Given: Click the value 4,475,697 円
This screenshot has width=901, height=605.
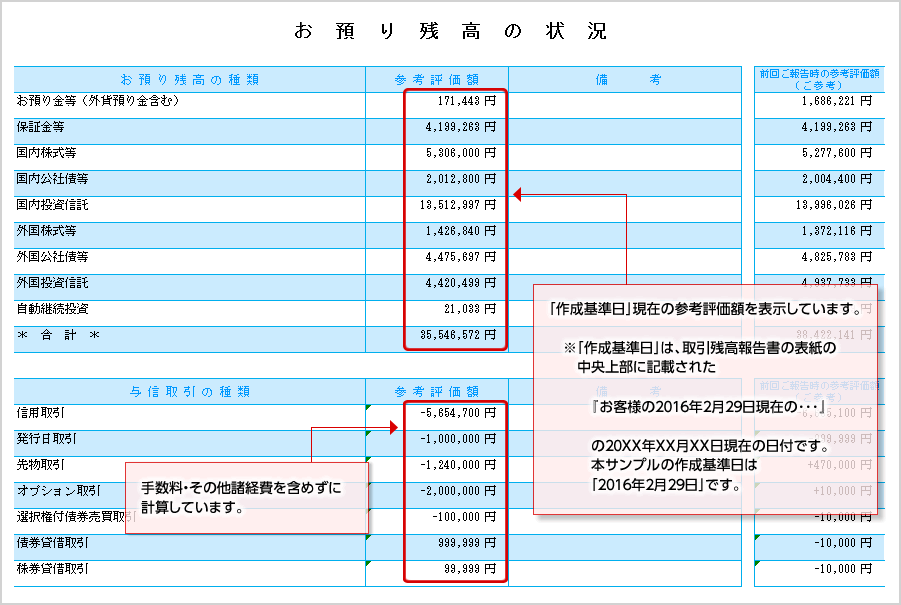Looking at the screenshot, I should [460, 257].
